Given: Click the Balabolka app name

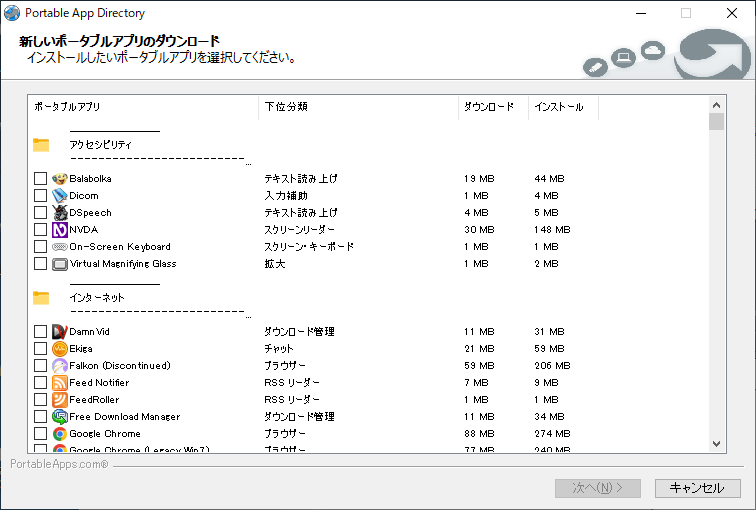Looking at the screenshot, I should point(90,179).
